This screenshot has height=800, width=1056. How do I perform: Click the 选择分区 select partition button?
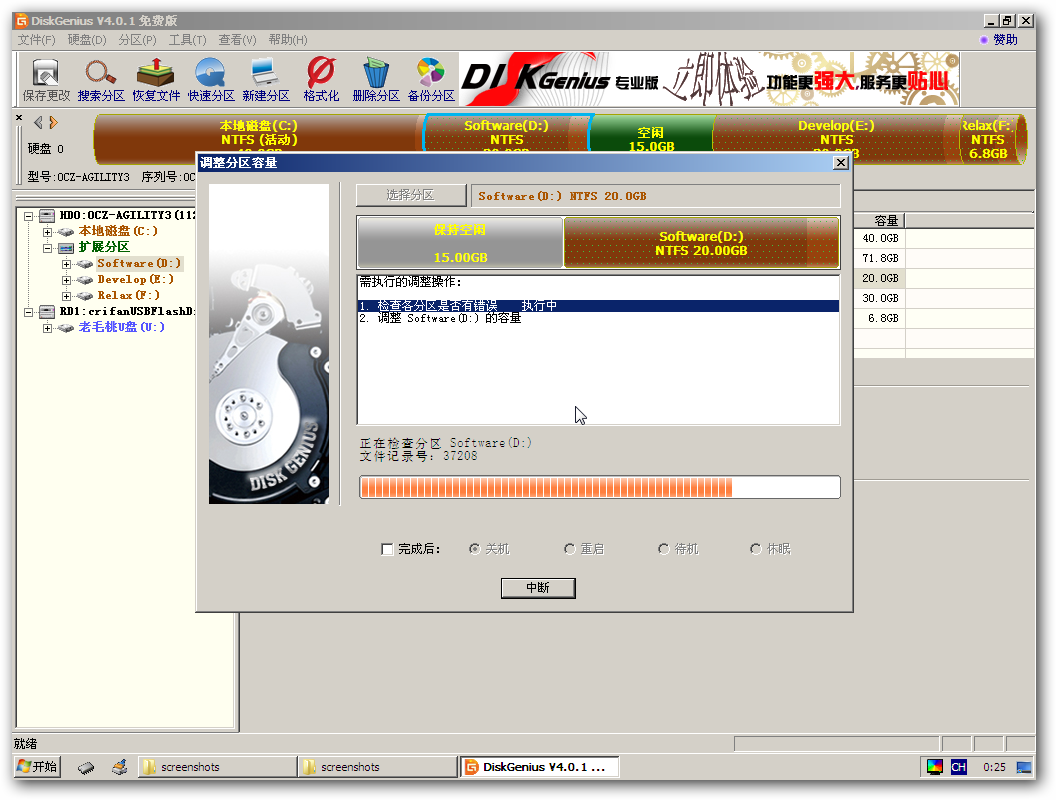coord(411,195)
